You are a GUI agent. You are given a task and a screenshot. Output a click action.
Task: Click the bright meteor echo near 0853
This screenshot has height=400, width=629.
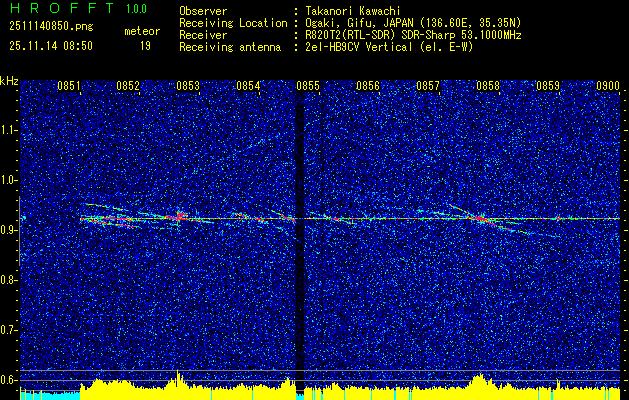pyautogui.click(x=181, y=217)
